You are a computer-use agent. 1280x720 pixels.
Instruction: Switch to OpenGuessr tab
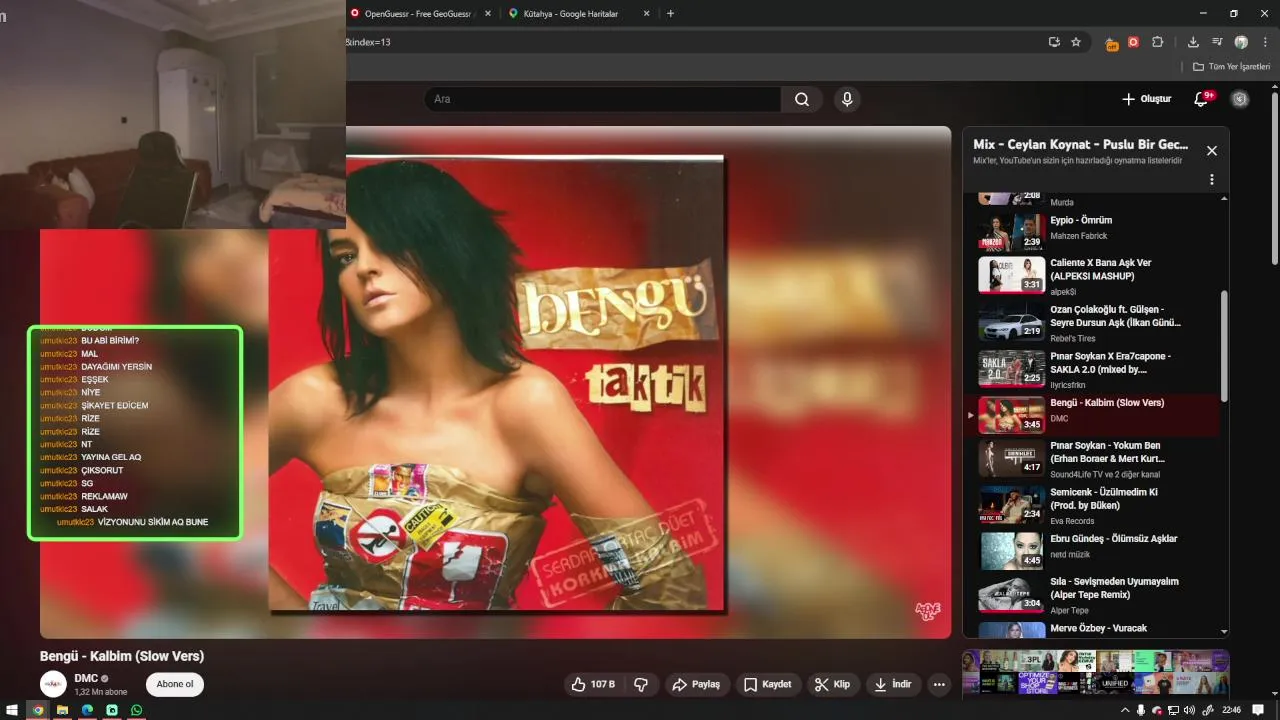coord(420,13)
